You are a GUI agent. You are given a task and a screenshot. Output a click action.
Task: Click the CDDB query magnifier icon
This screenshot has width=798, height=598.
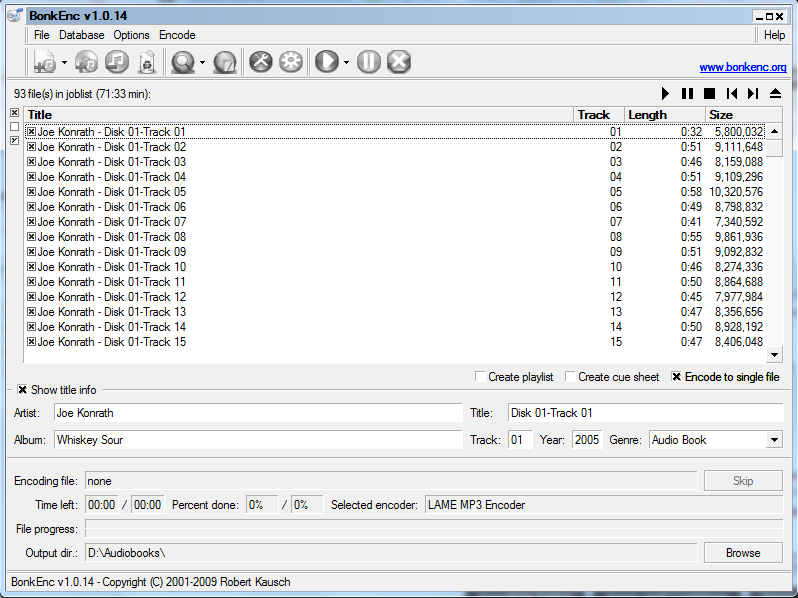183,62
